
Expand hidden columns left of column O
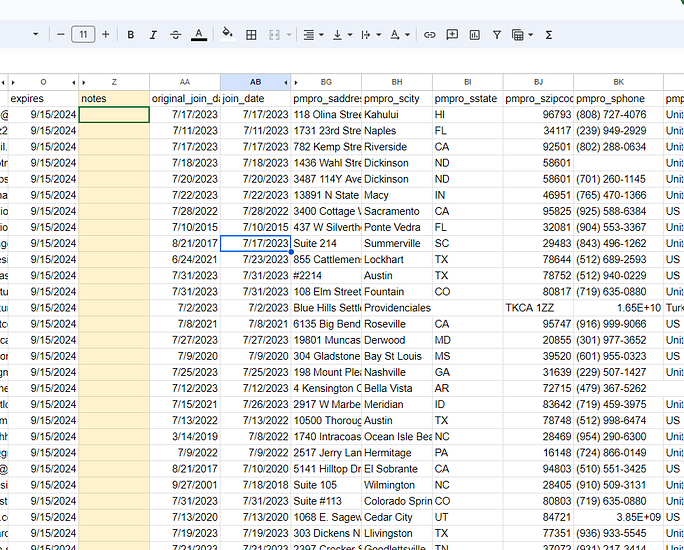point(13,82)
